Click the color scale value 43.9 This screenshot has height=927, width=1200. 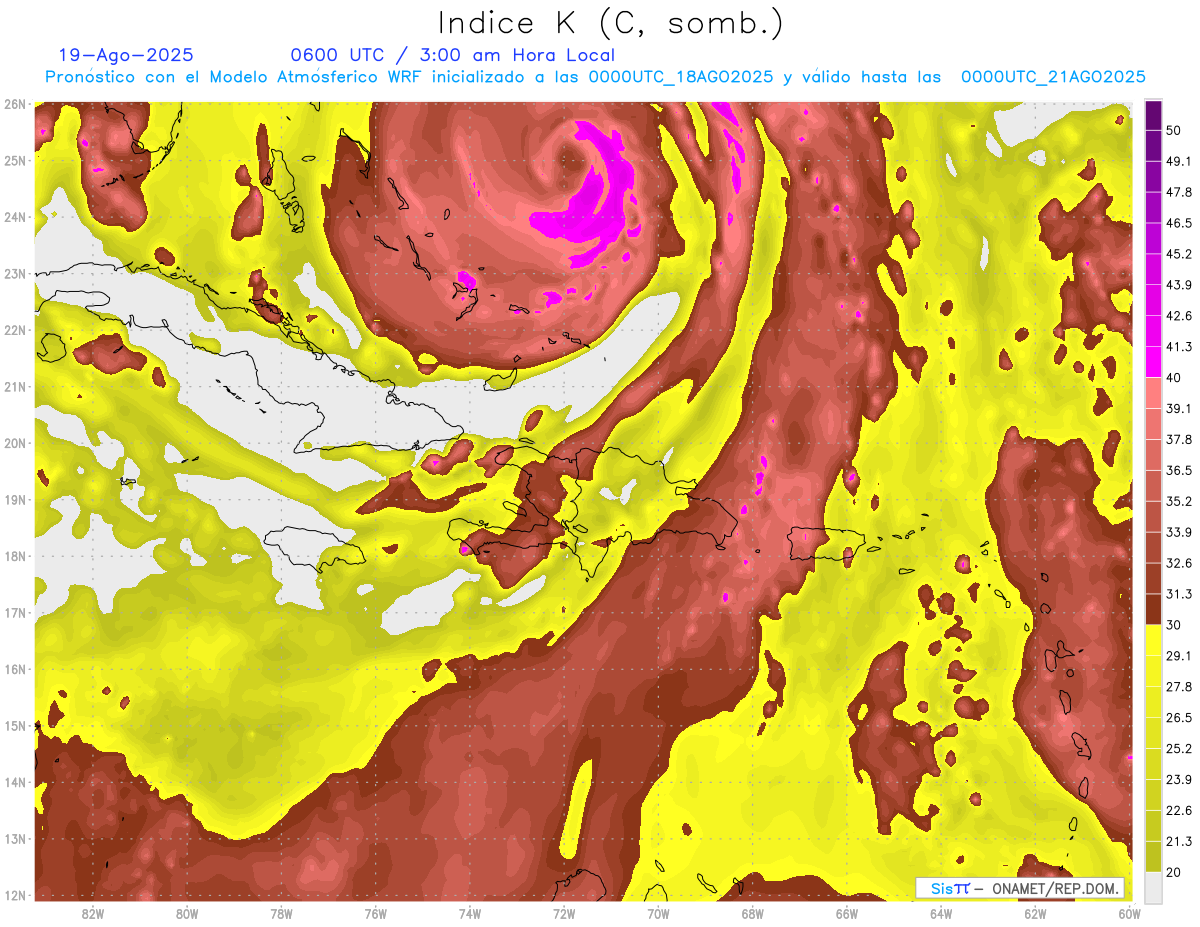coord(1179,285)
